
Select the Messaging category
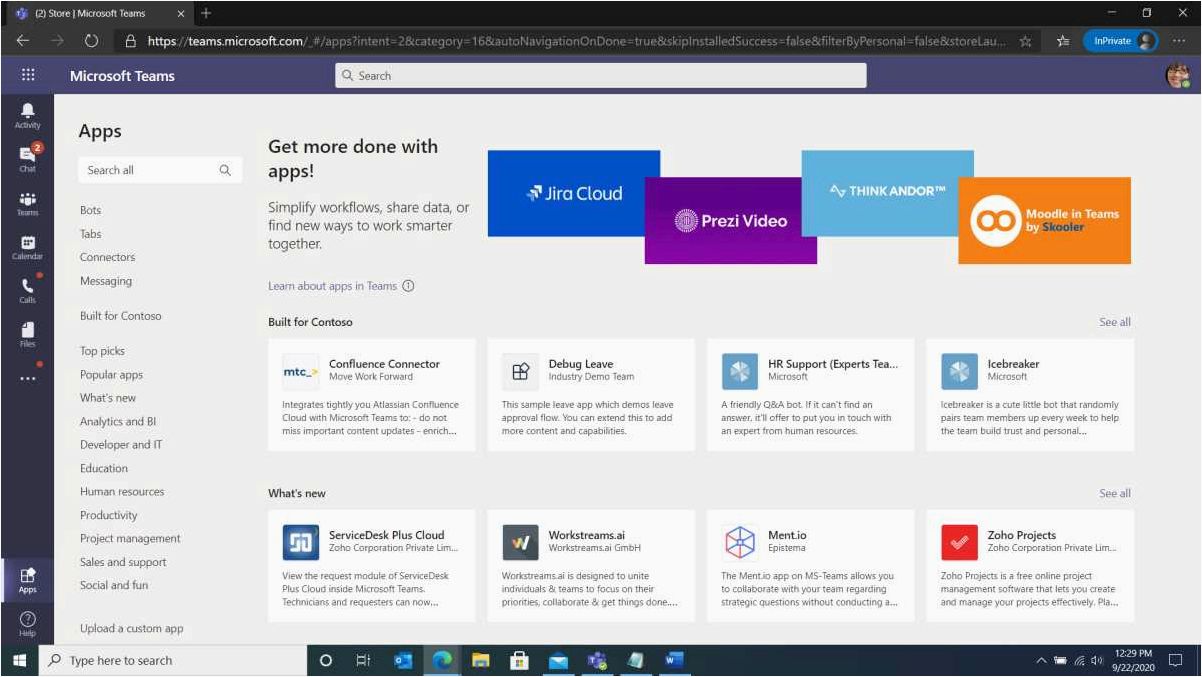(x=106, y=281)
